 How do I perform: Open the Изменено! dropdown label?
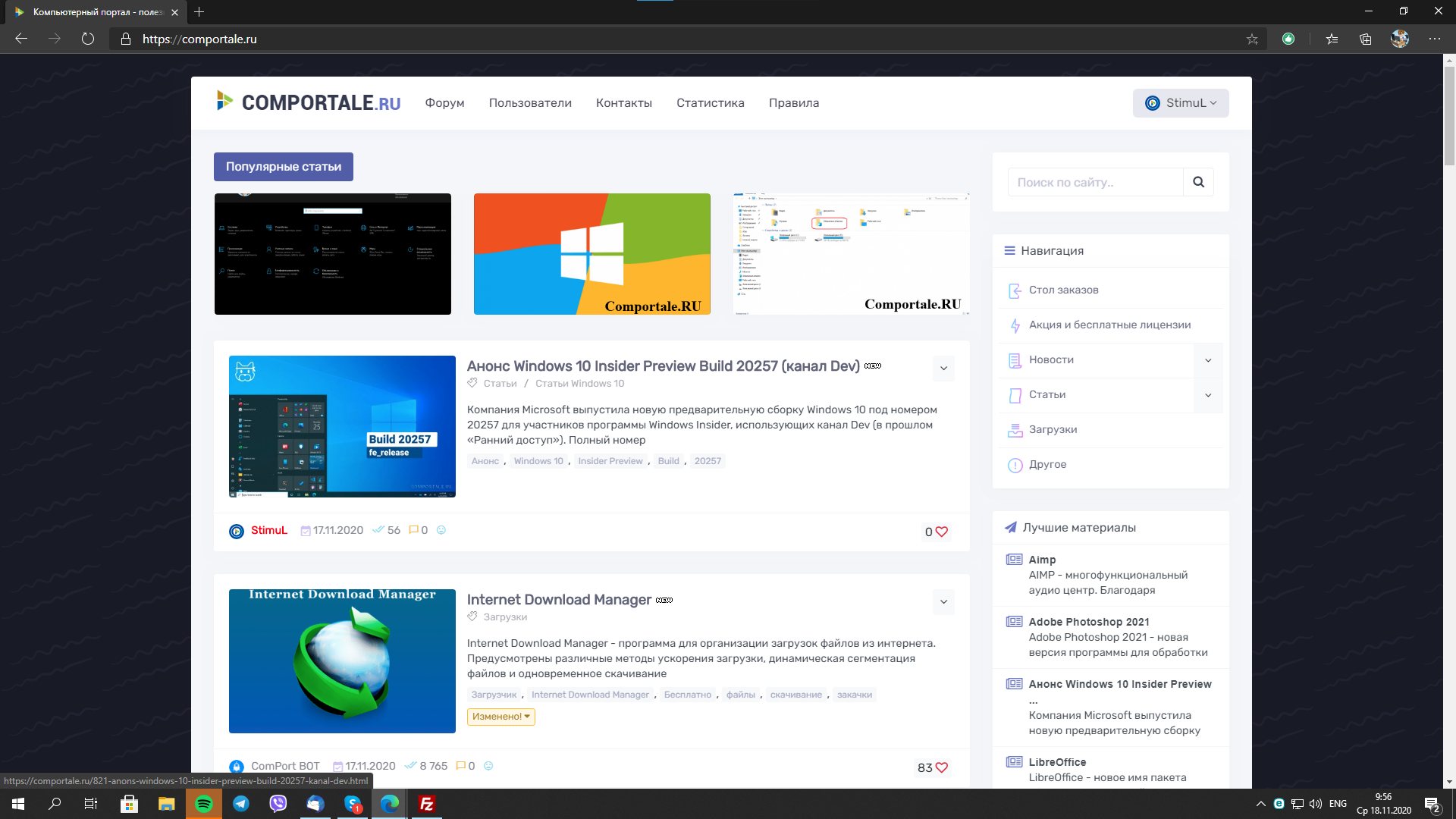pos(500,717)
